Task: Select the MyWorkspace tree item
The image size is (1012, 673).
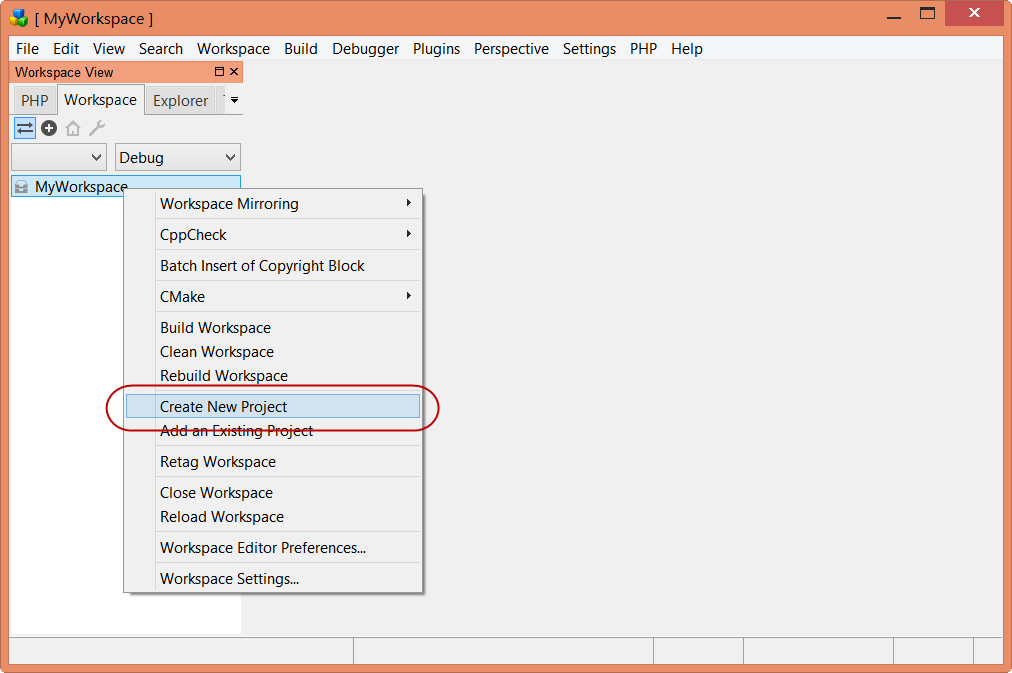Action: click(126, 187)
